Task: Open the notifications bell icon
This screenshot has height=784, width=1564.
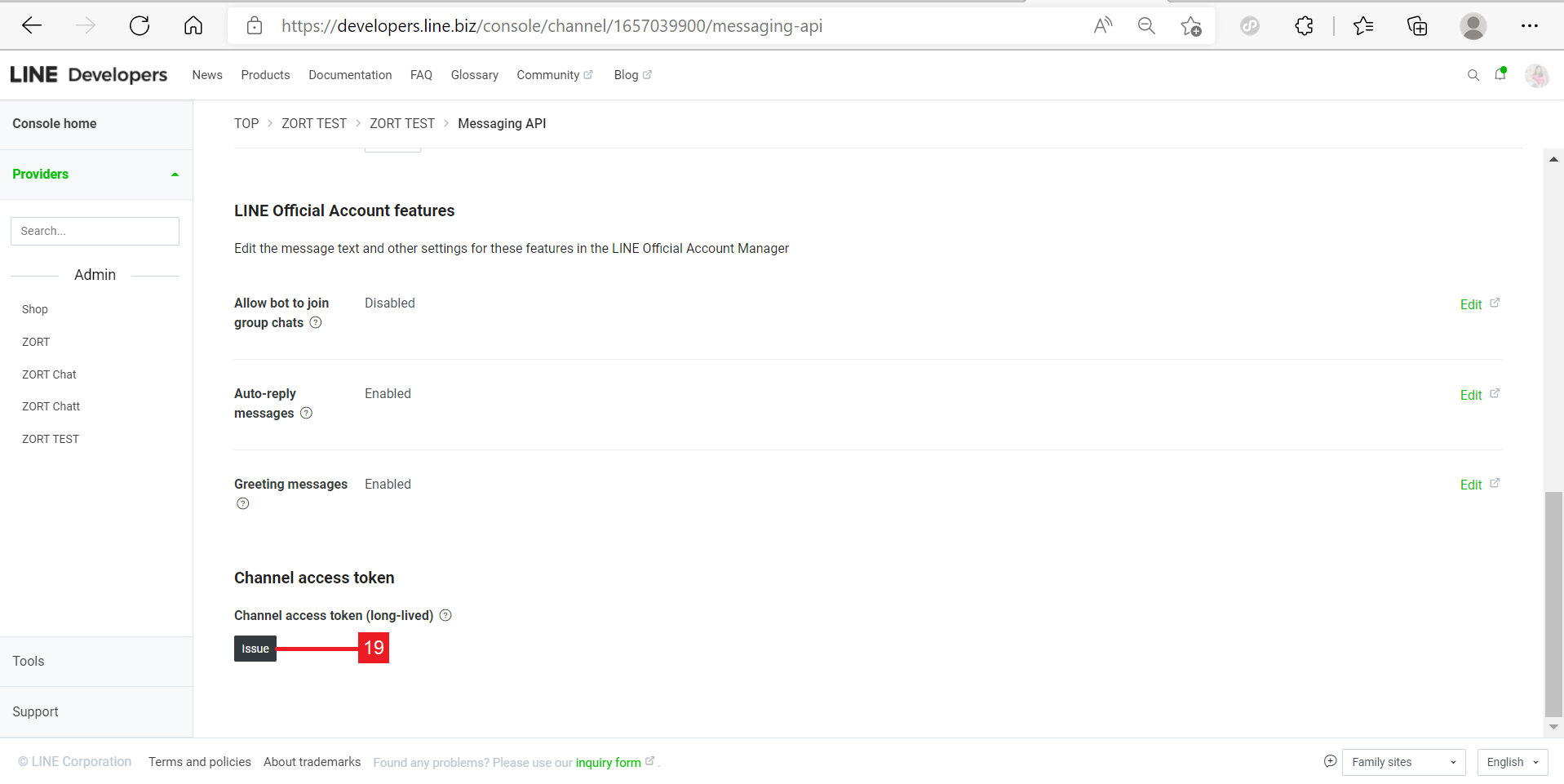Action: (1500, 74)
